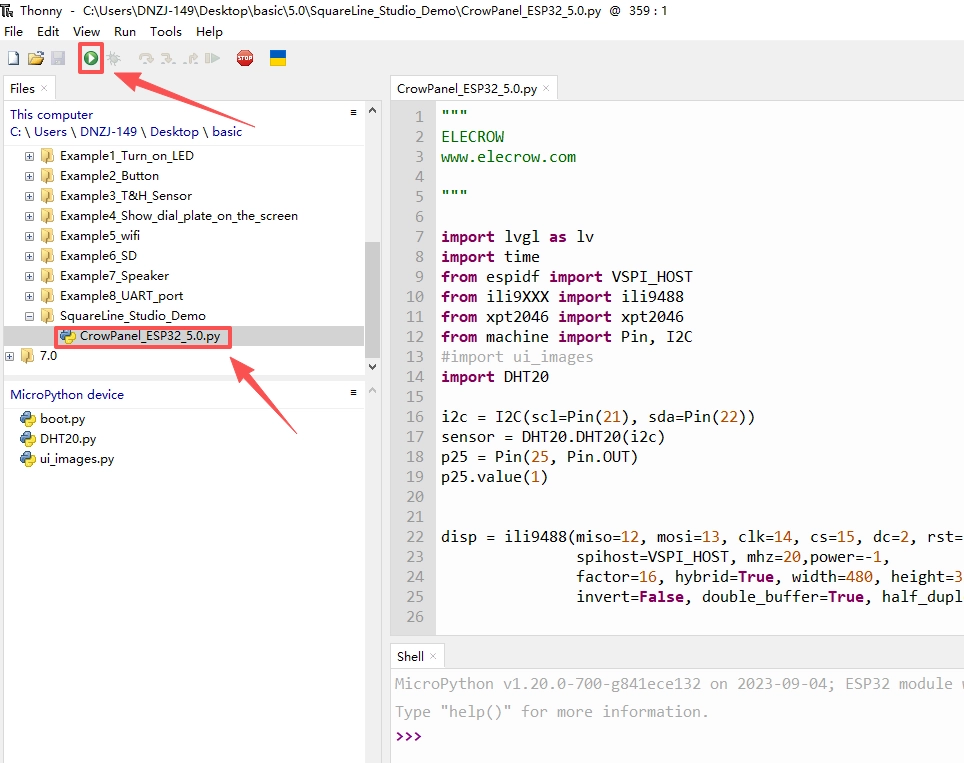Select boot.py on MicroPython device
This screenshot has width=964, height=763.
coord(62,419)
